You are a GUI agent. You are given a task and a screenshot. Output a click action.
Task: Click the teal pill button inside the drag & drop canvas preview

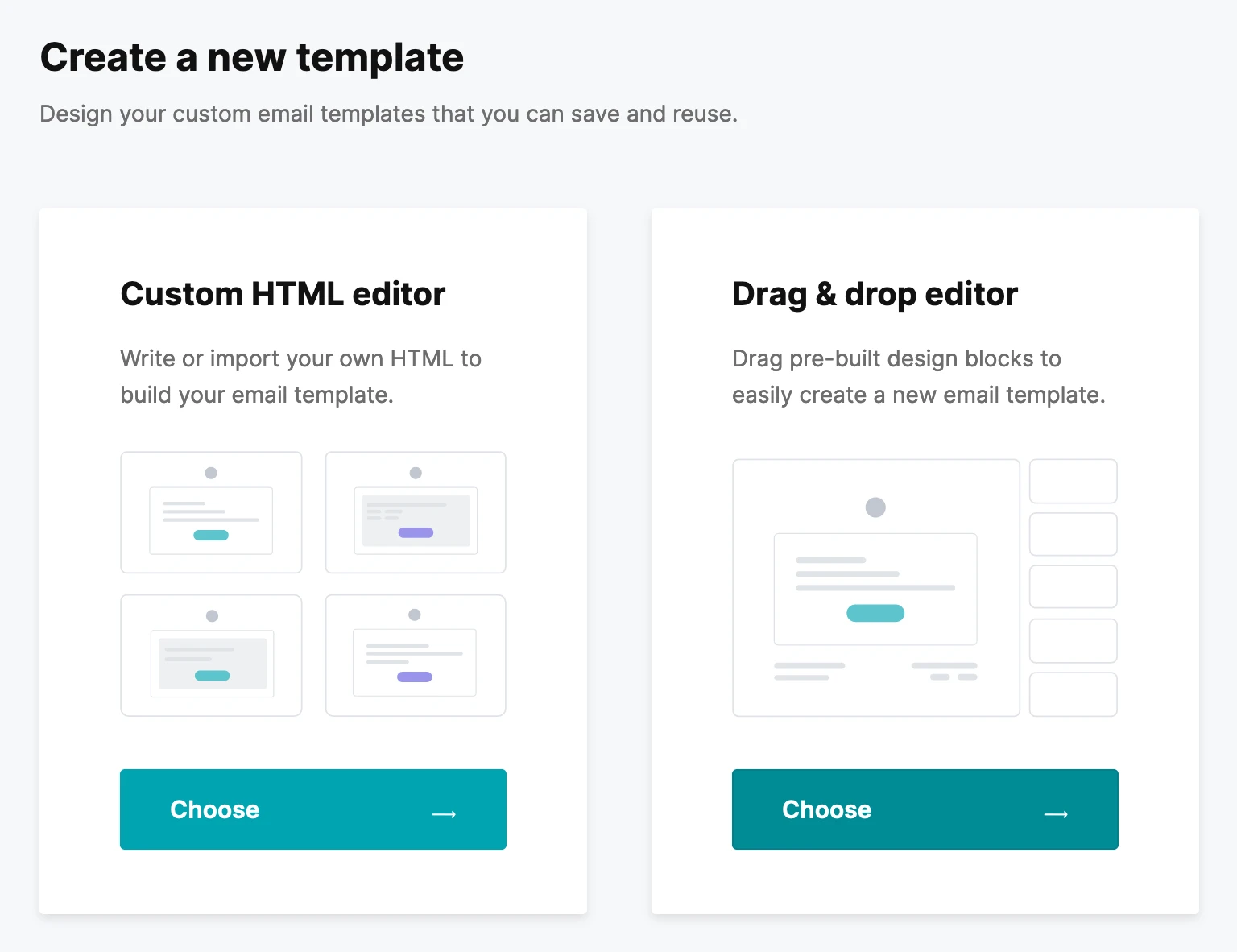[875, 613]
